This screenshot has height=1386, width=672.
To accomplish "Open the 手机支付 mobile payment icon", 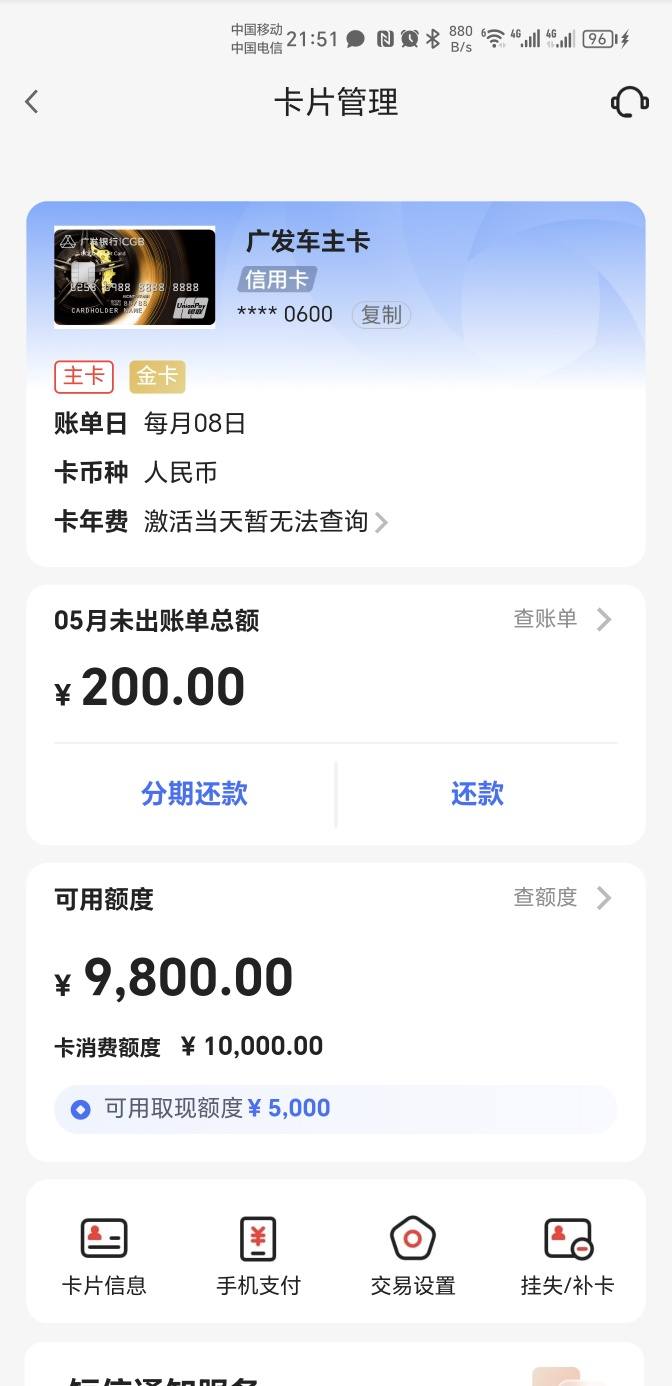I will tap(258, 1239).
